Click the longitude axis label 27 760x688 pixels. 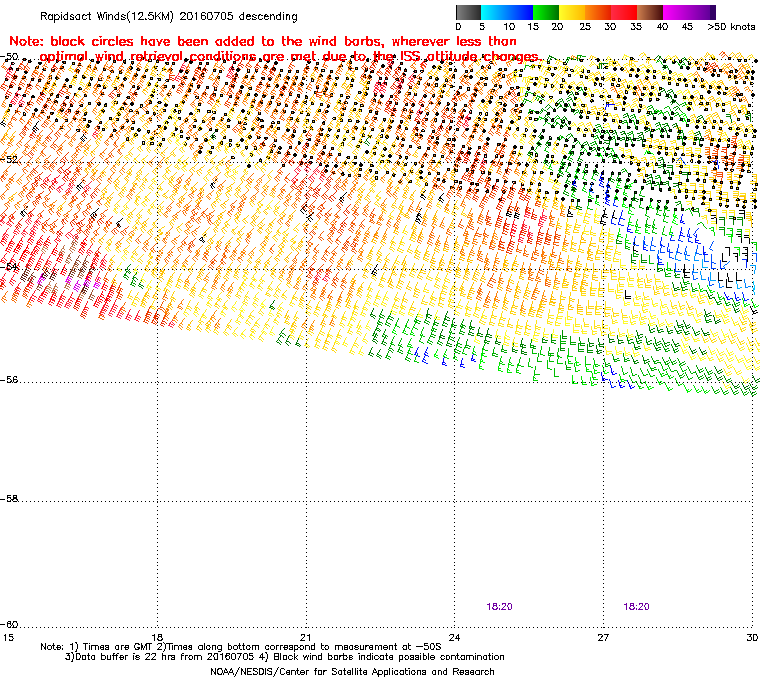coord(603,637)
